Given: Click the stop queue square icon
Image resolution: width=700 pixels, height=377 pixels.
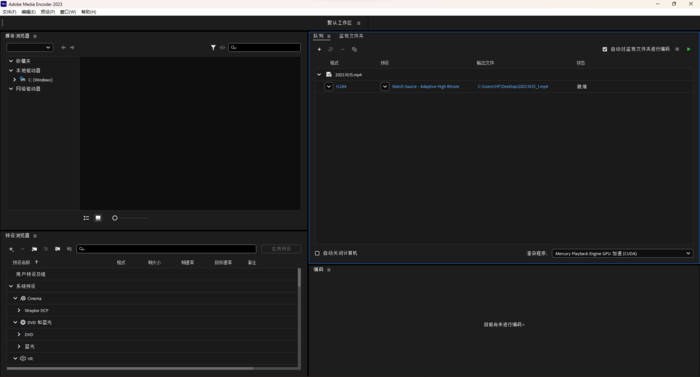Looking at the screenshot, I should click(677, 49).
